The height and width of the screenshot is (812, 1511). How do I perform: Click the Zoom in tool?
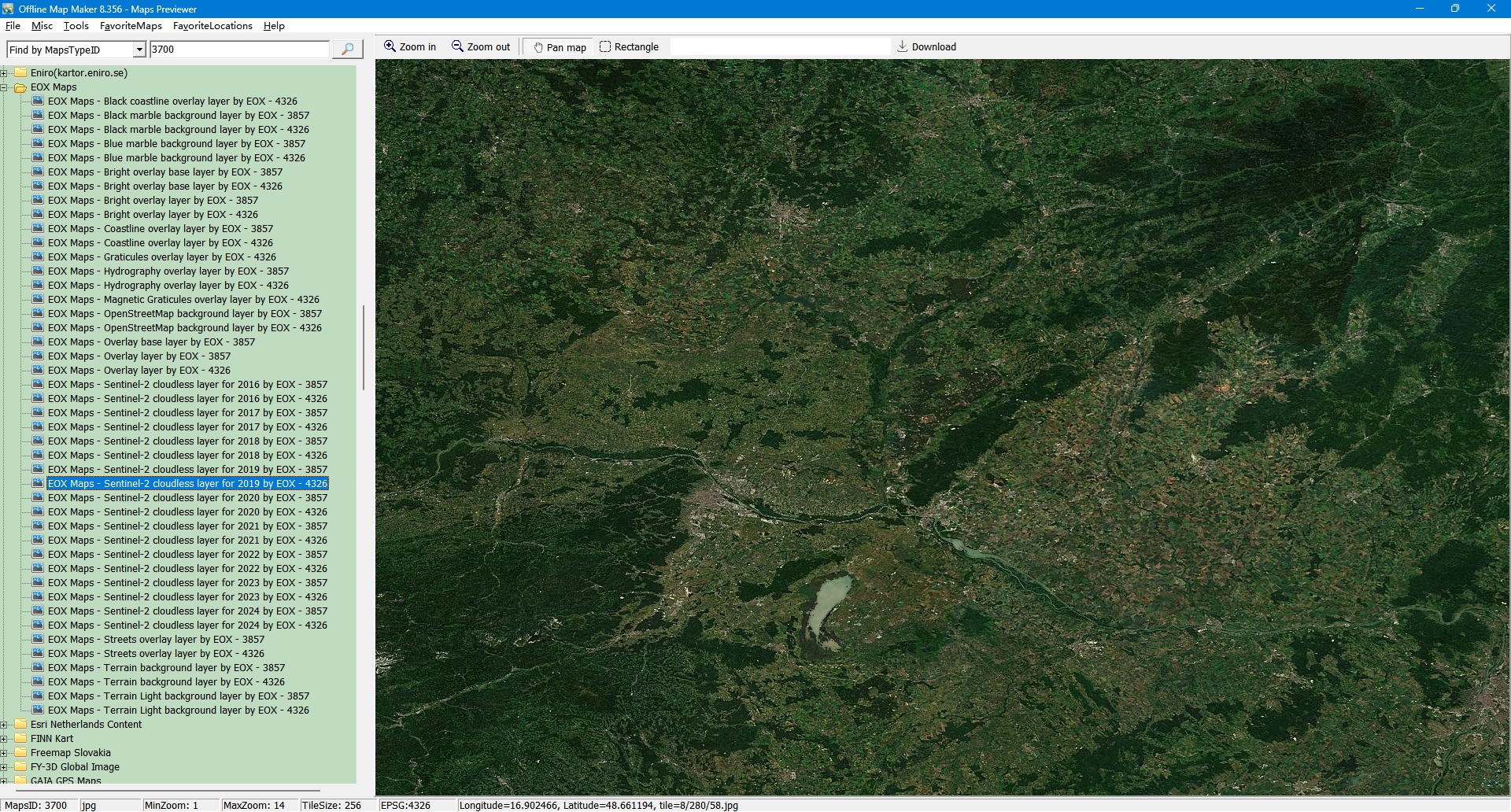(x=409, y=47)
